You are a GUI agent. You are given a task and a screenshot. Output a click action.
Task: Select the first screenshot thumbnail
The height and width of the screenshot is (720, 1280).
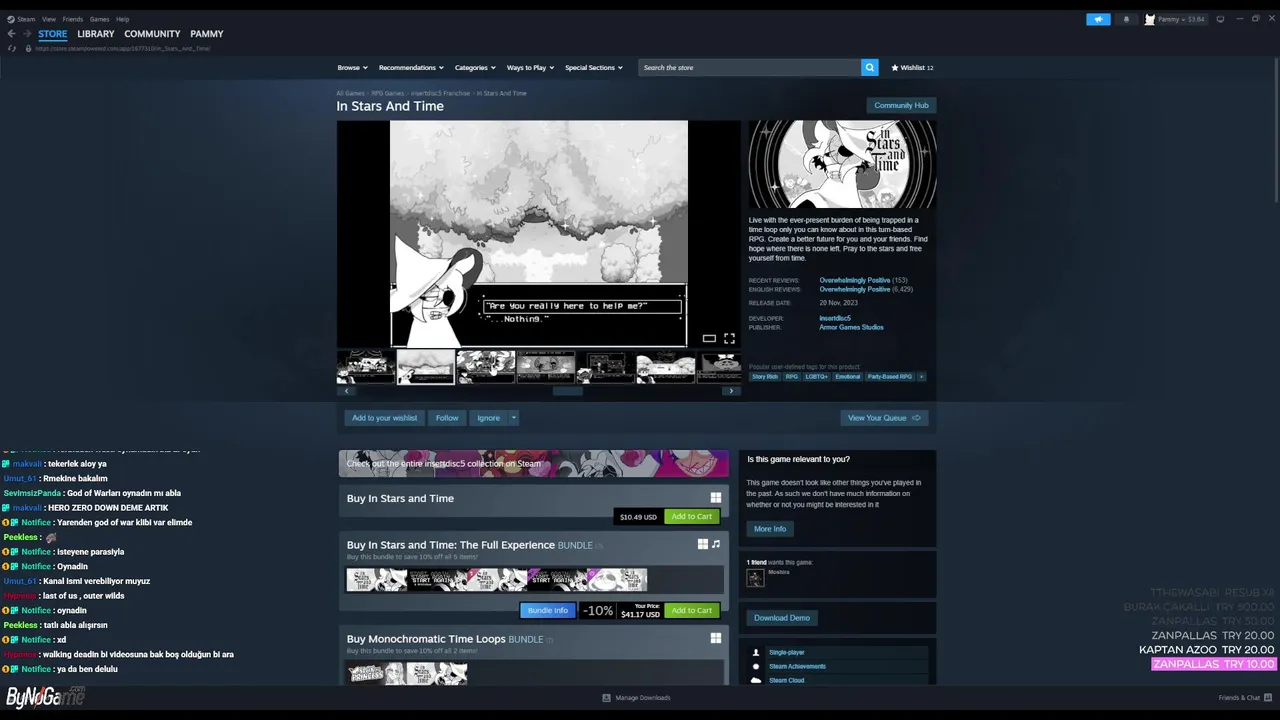click(x=366, y=367)
